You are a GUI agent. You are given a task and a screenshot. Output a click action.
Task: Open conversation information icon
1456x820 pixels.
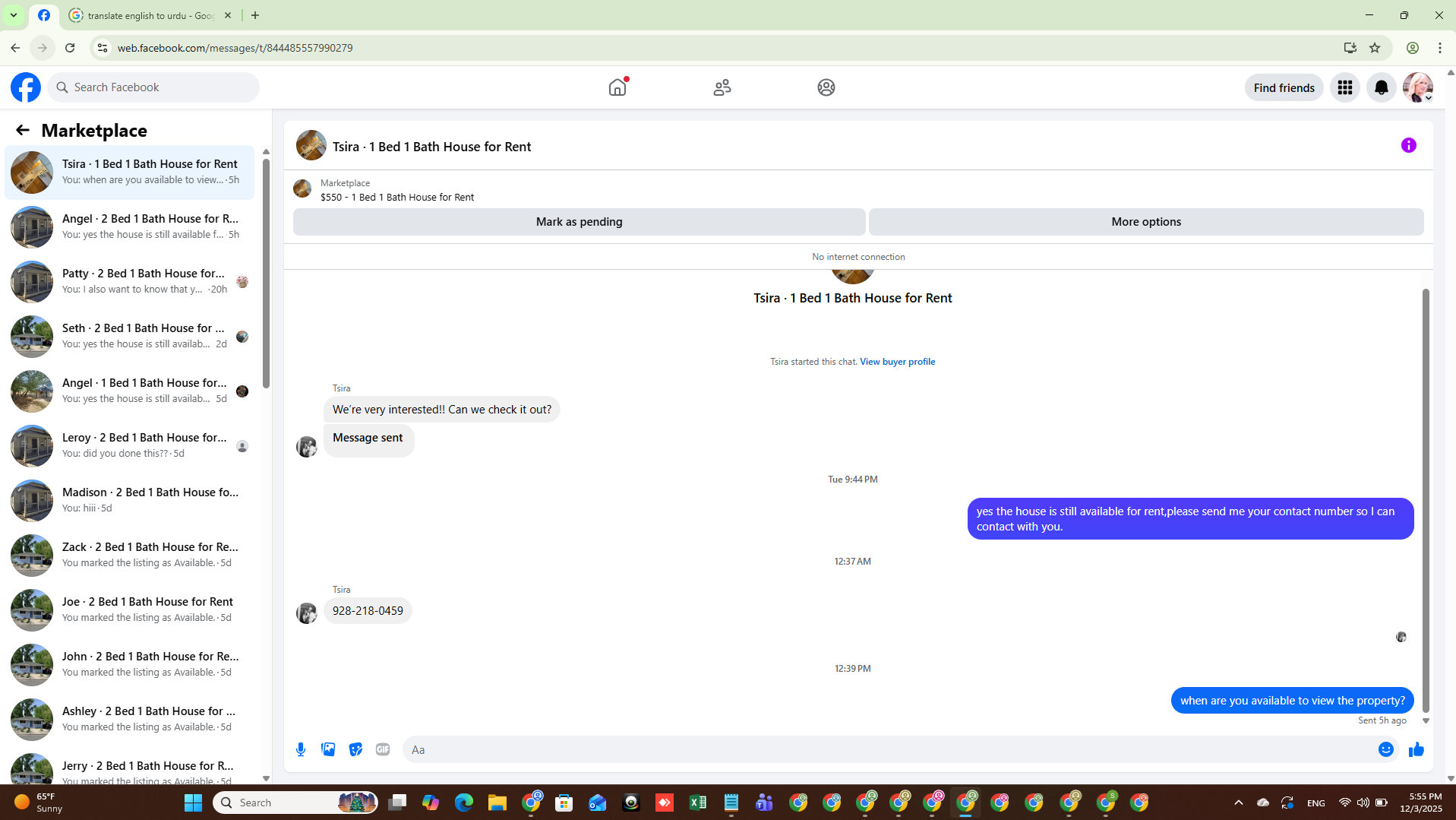click(1409, 145)
